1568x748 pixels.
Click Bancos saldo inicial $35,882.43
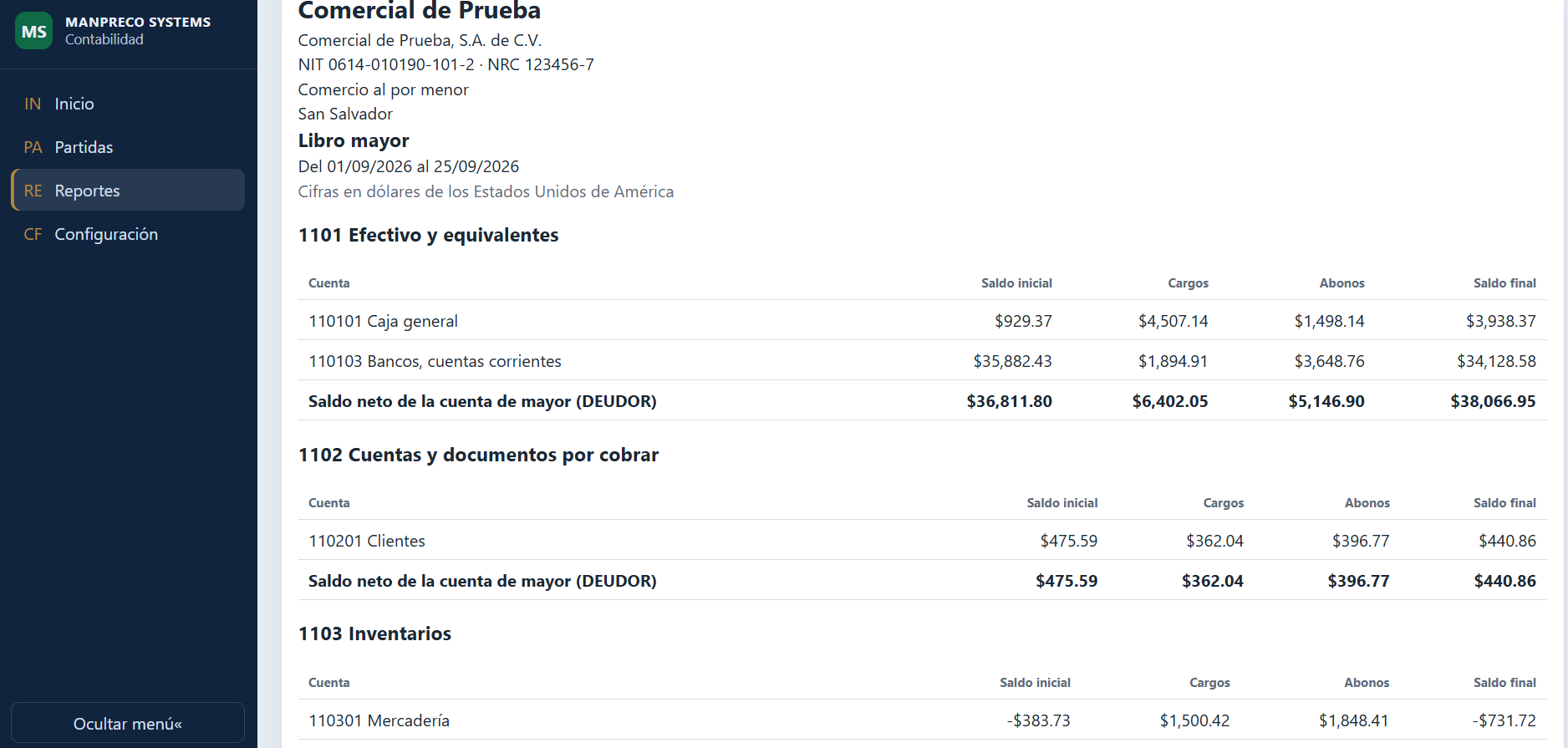(1012, 361)
